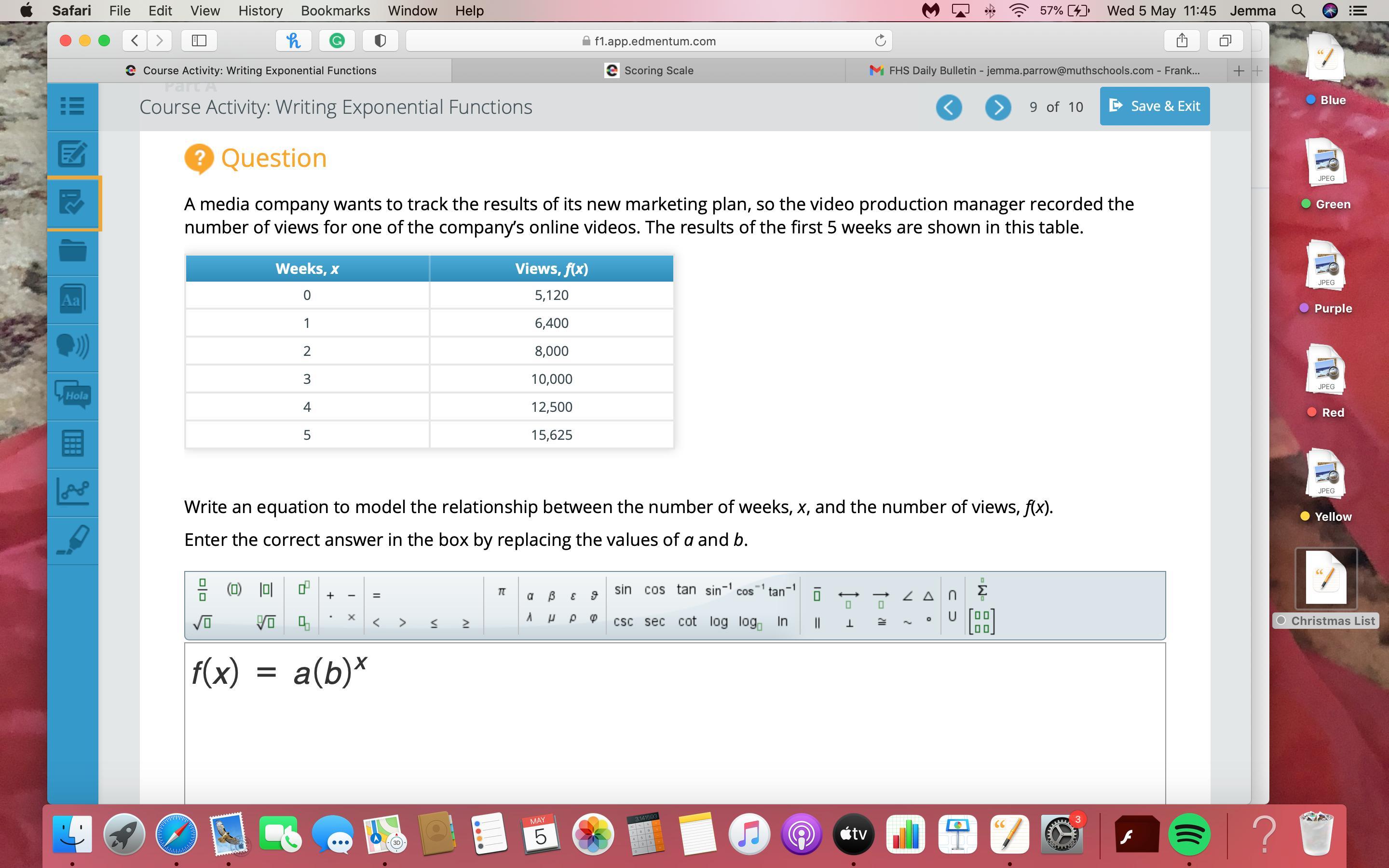Viewport: 1389px width, 868px height.
Task: Select the highlighter tool in sidebar
Action: point(72,540)
